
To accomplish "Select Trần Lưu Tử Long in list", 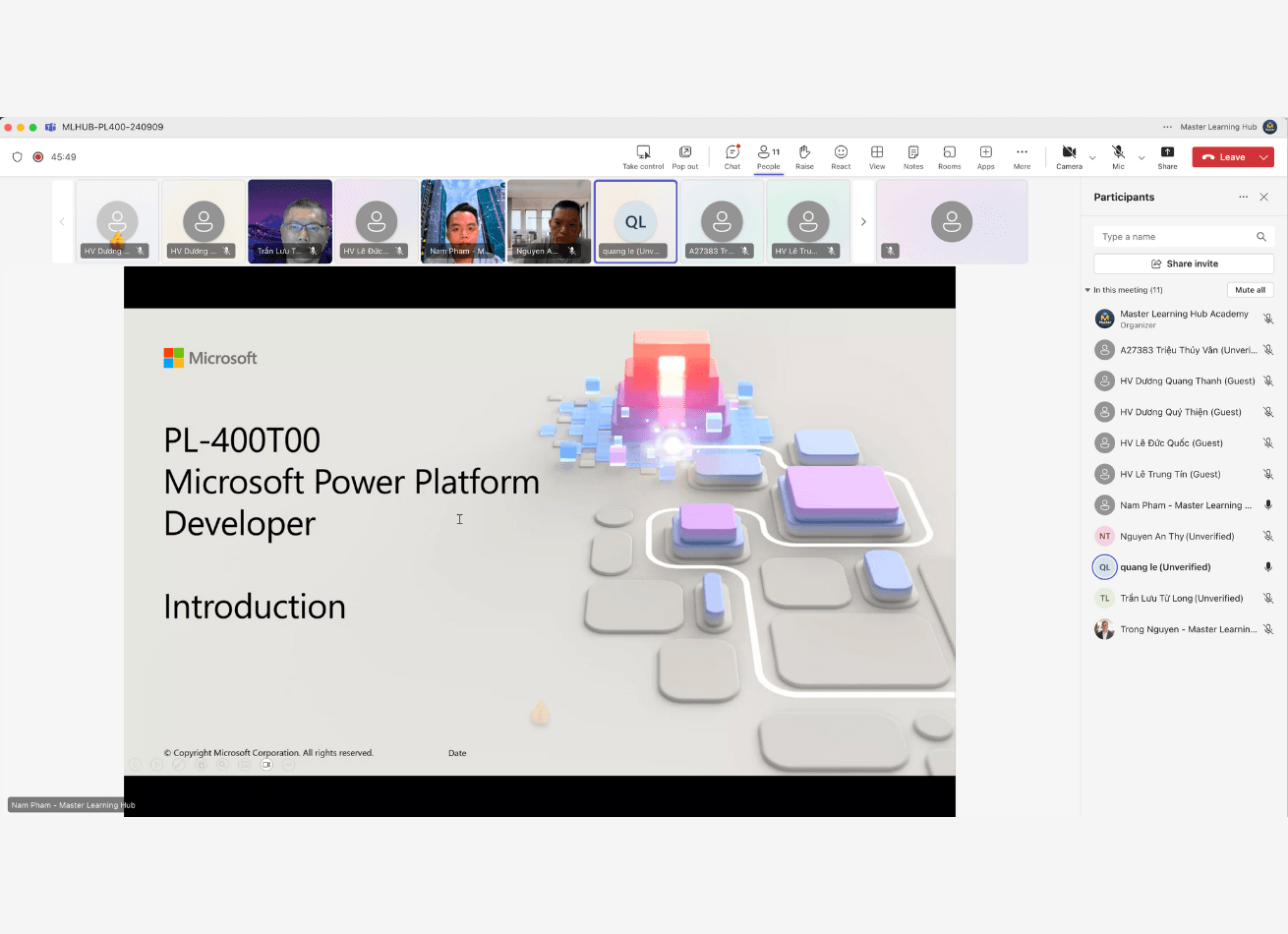I will coord(1184,598).
